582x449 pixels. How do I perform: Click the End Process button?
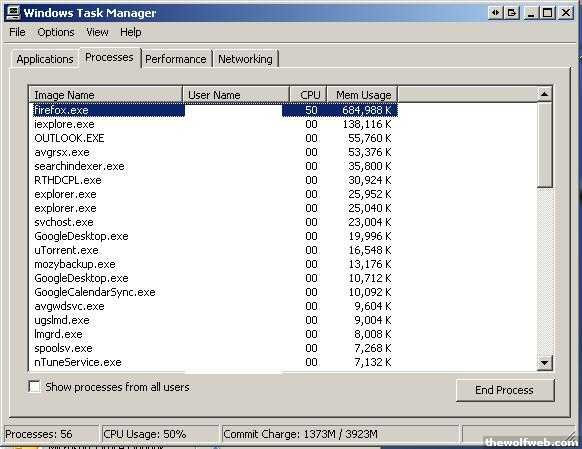[504, 390]
